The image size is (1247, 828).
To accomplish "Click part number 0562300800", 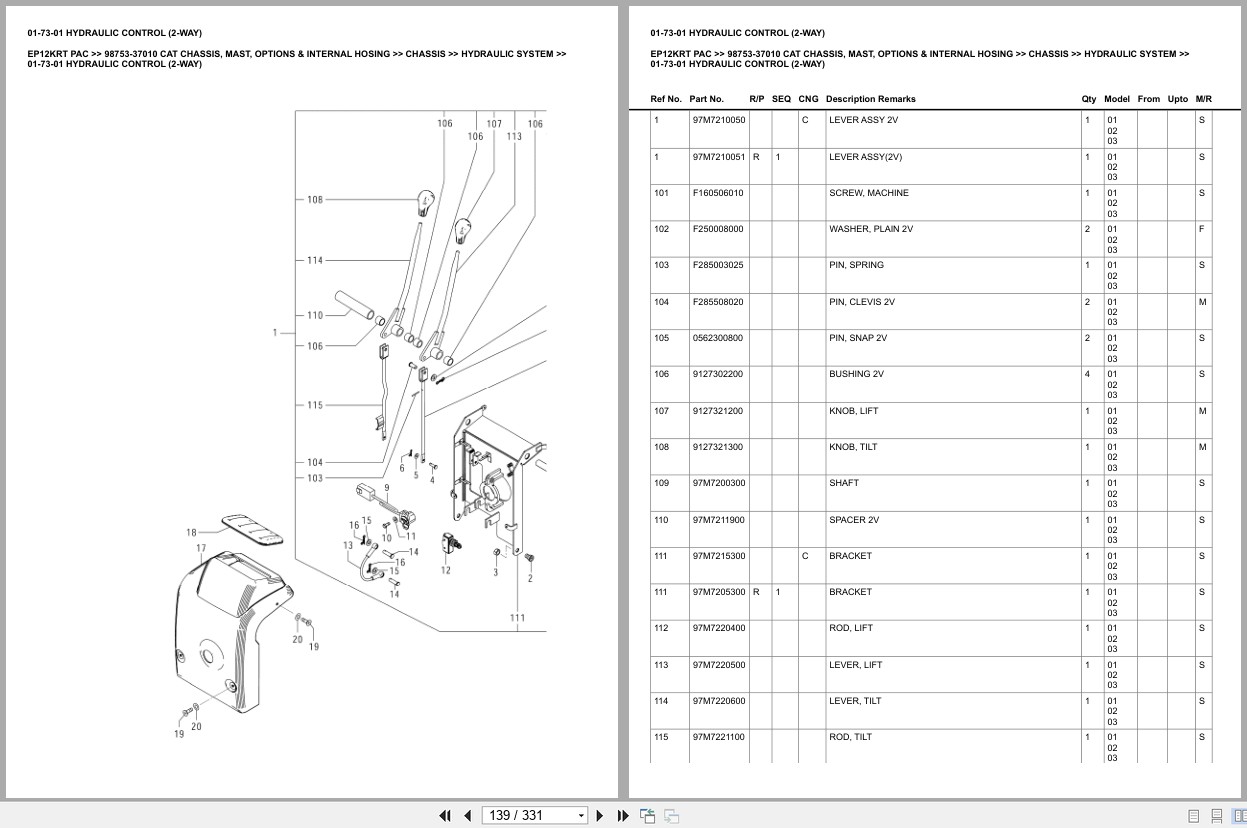I will [718, 338].
